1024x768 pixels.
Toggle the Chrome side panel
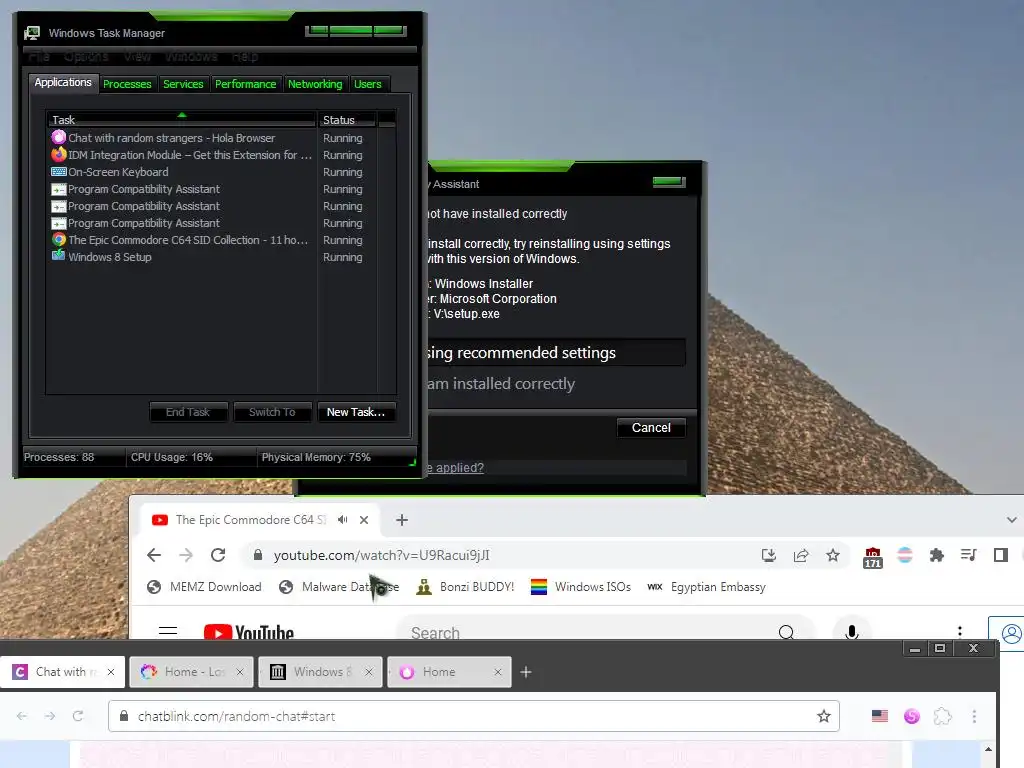[x=1000, y=555]
